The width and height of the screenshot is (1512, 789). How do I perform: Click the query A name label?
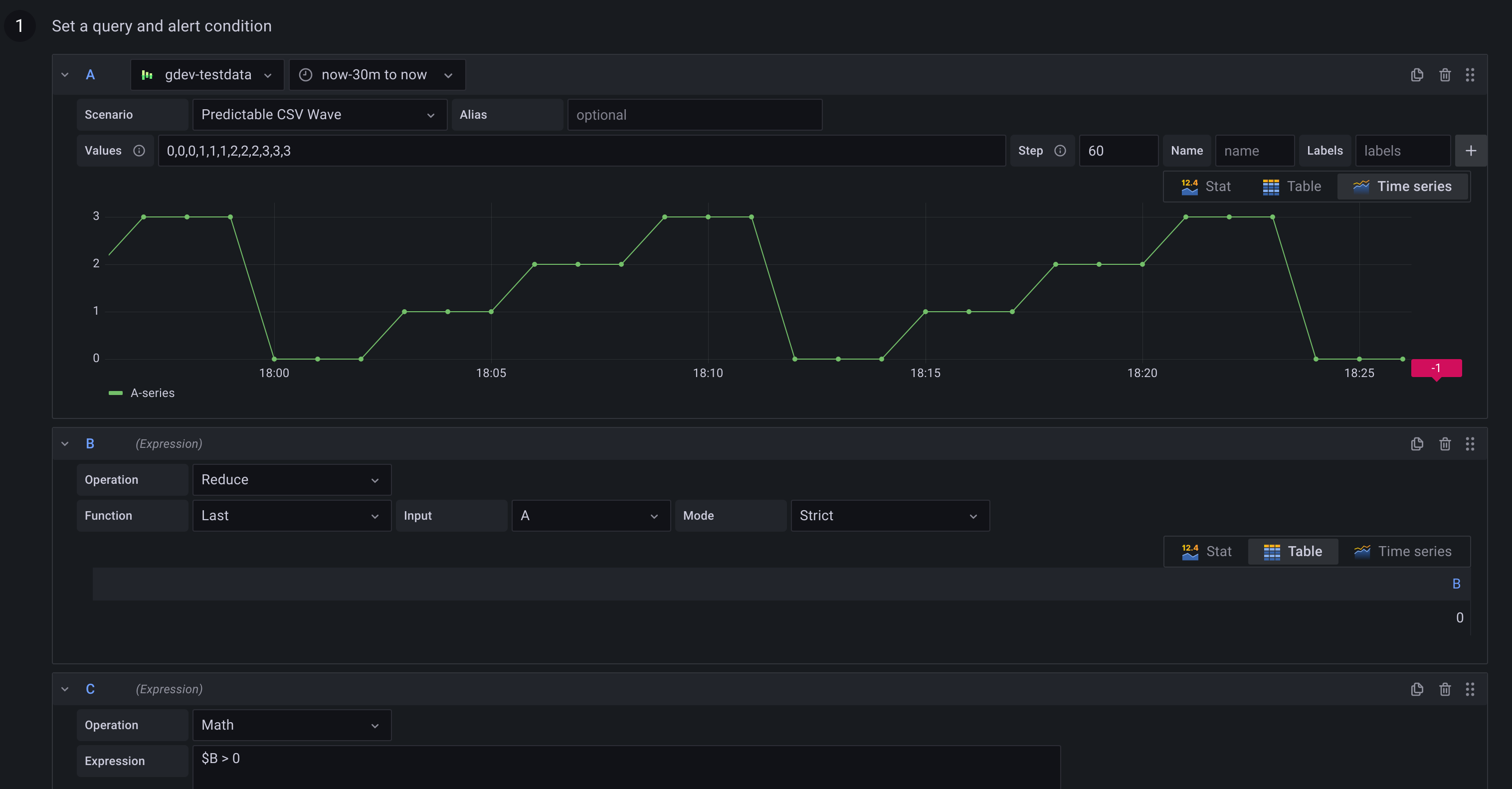pyautogui.click(x=90, y=74)
